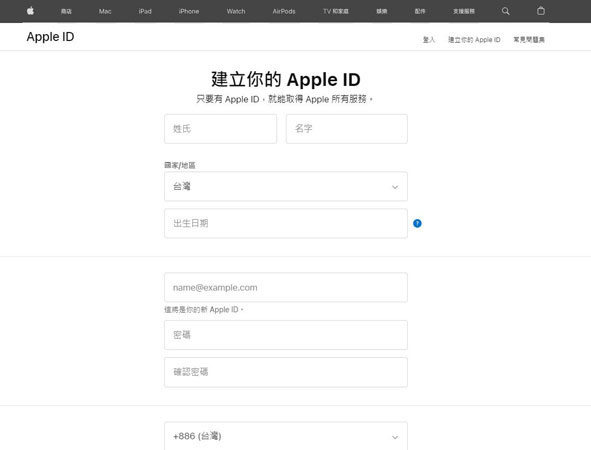The height and width of the screenshot is (450, 591).
Task: Open the 商店 menu item
Action: (x=66, y=11)
